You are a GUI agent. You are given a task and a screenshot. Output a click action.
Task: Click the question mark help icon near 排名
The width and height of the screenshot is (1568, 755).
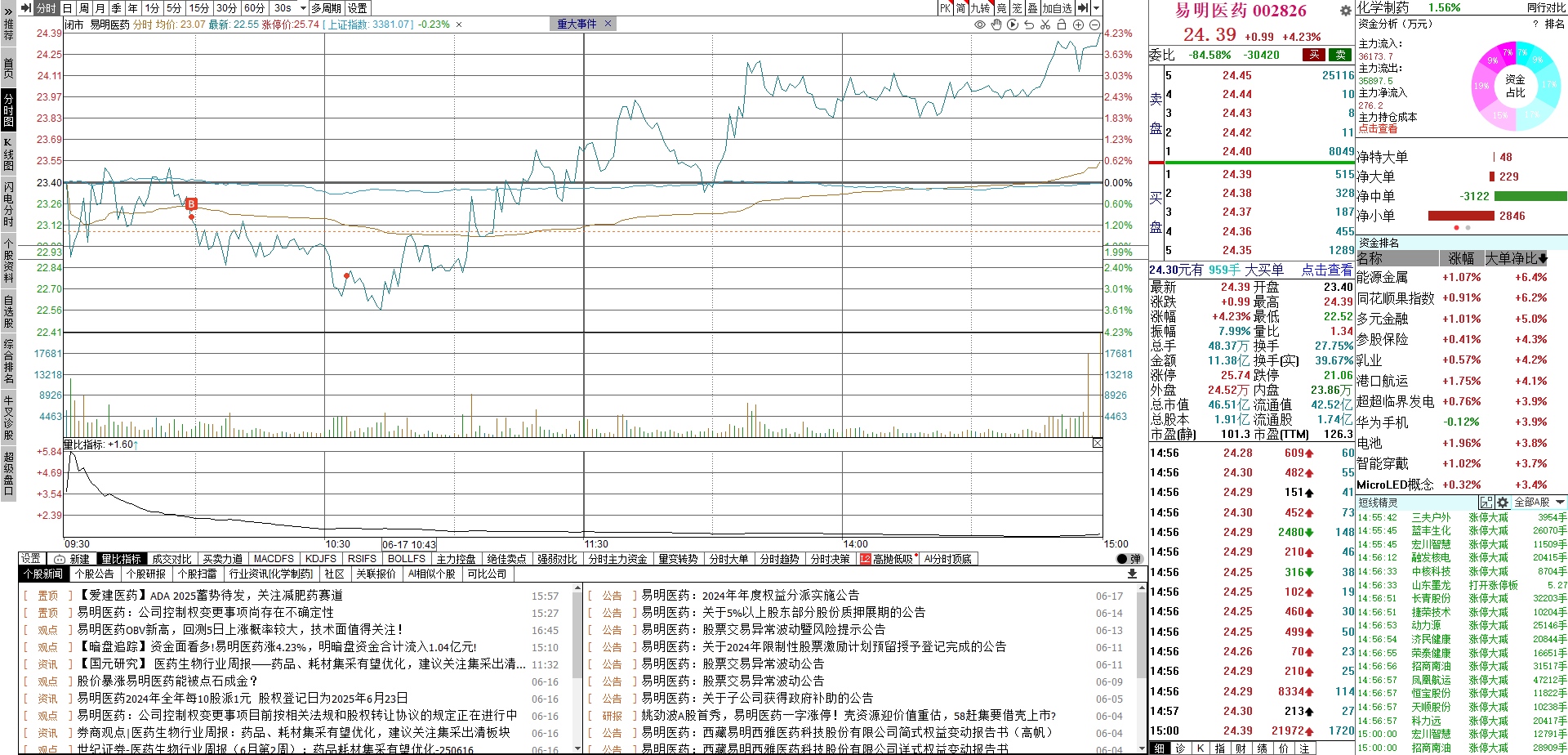[1535, 25]
